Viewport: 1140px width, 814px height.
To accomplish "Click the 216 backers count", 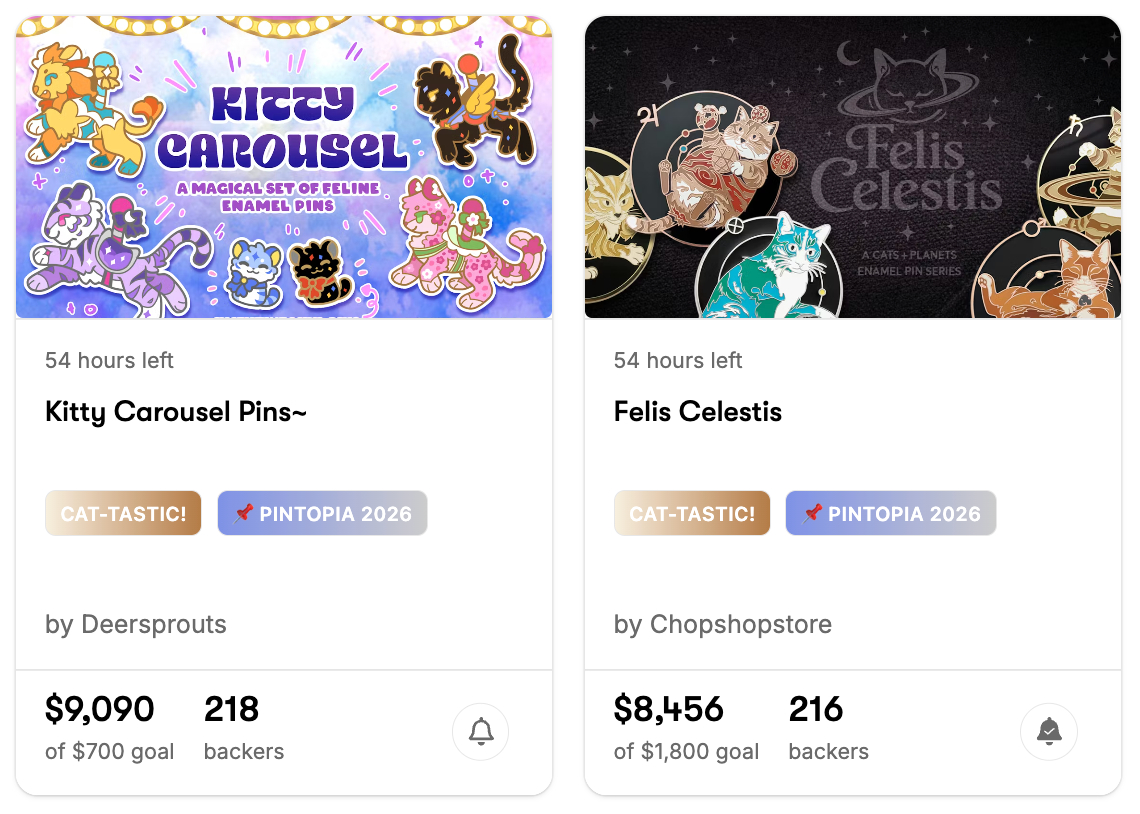I will pyautogui.click(x=816, y=709).
